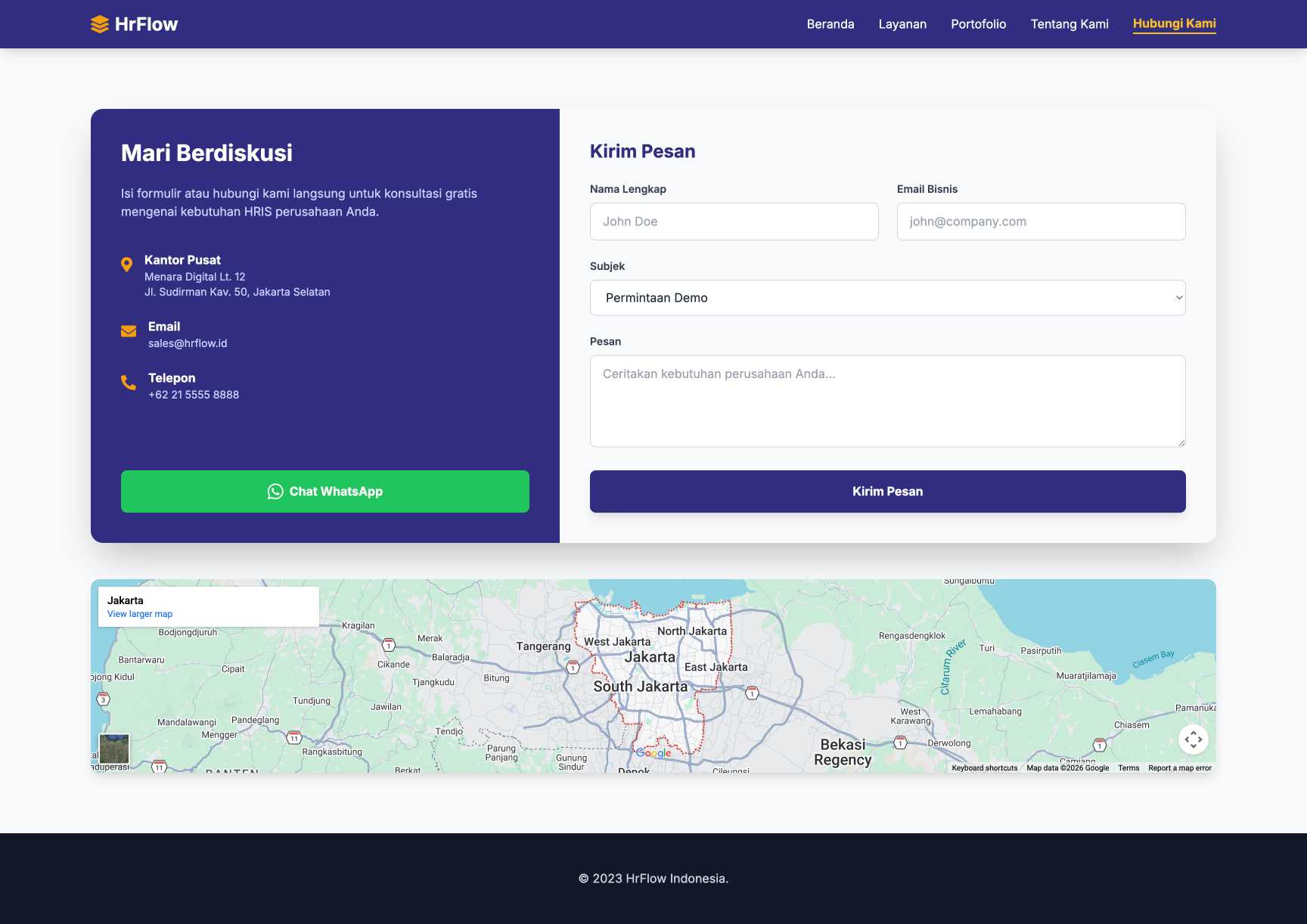Click the Google logo on the map

click(x=653, y=753)
